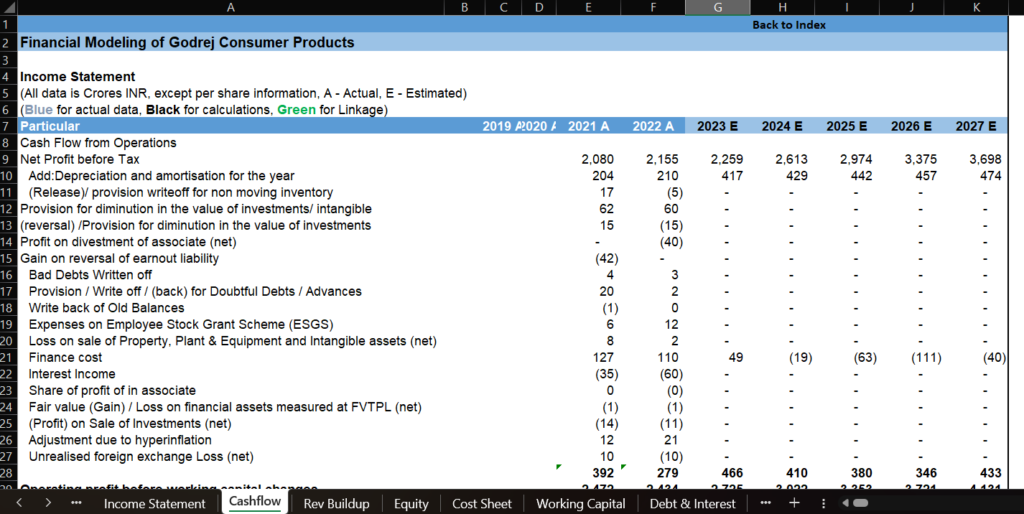1024x514 pixels.
Task: Click the Back to Index link
Action: click(789, 25)
